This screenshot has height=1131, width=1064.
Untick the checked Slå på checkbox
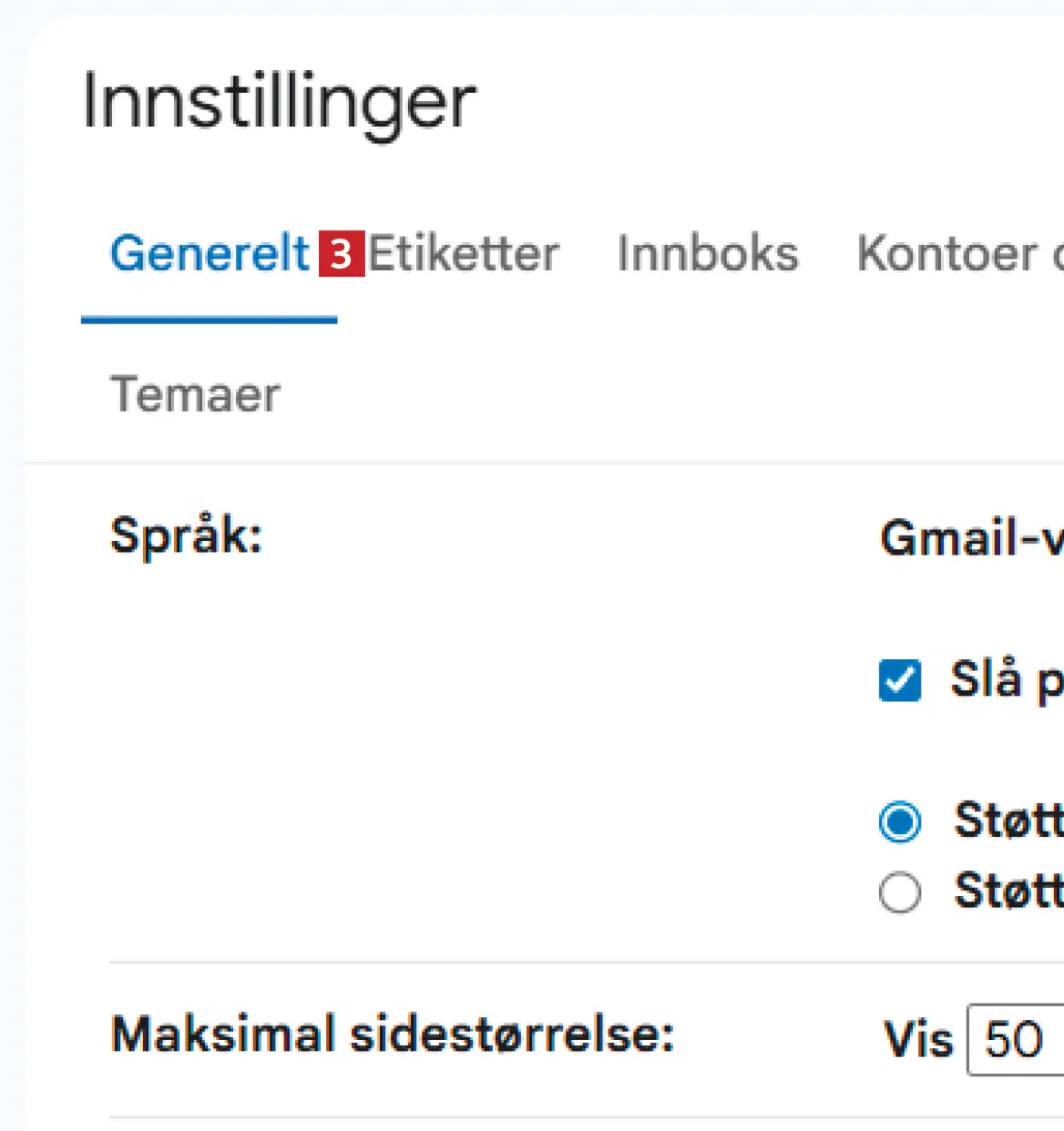click(900, 680)
